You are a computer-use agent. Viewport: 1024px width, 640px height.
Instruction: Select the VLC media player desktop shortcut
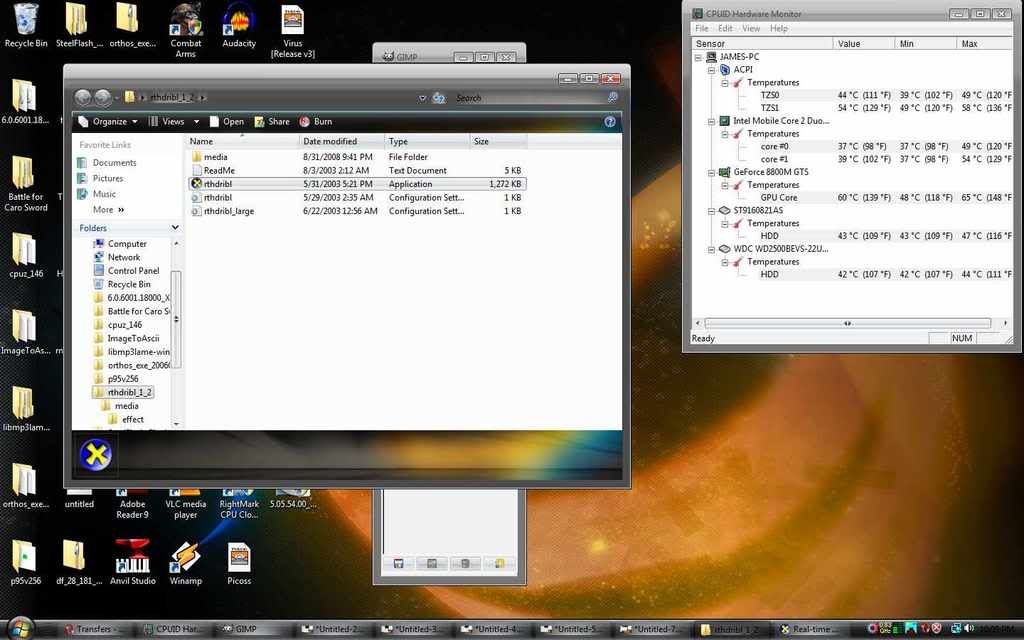click(x=185, y=505)
